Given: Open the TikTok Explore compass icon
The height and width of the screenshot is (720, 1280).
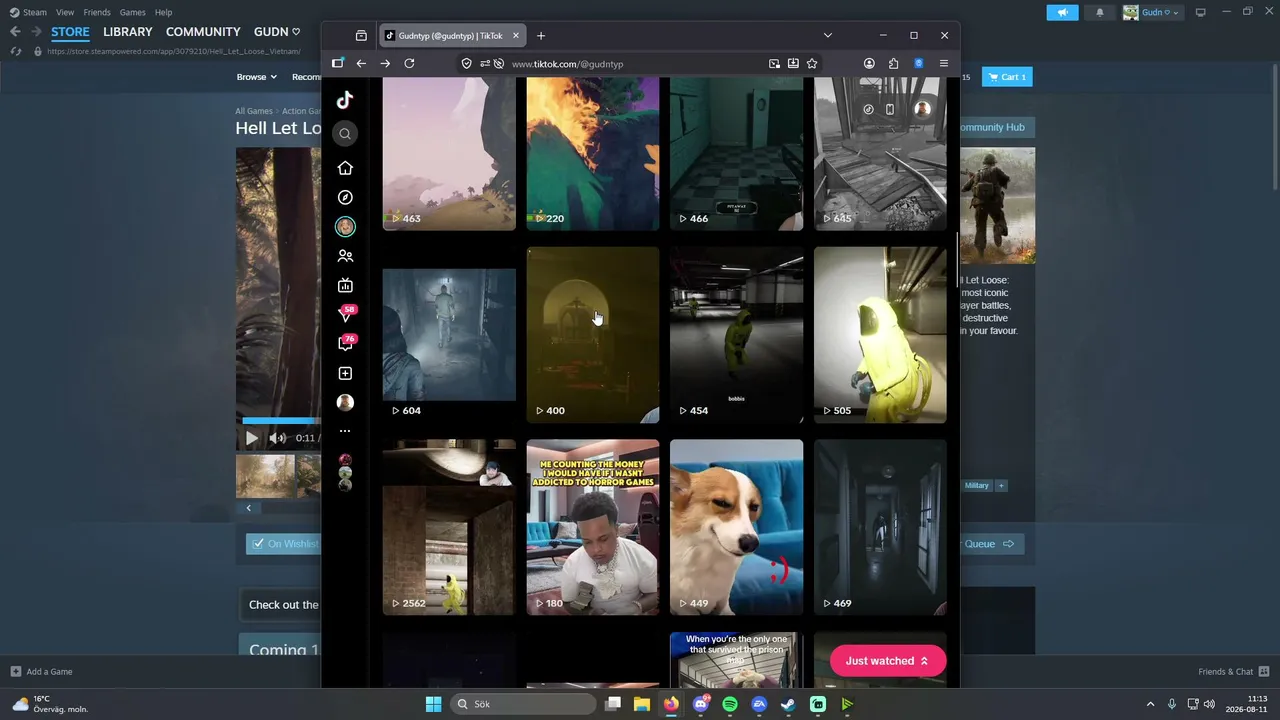Looking at the screenshot, I should point(345,198).
